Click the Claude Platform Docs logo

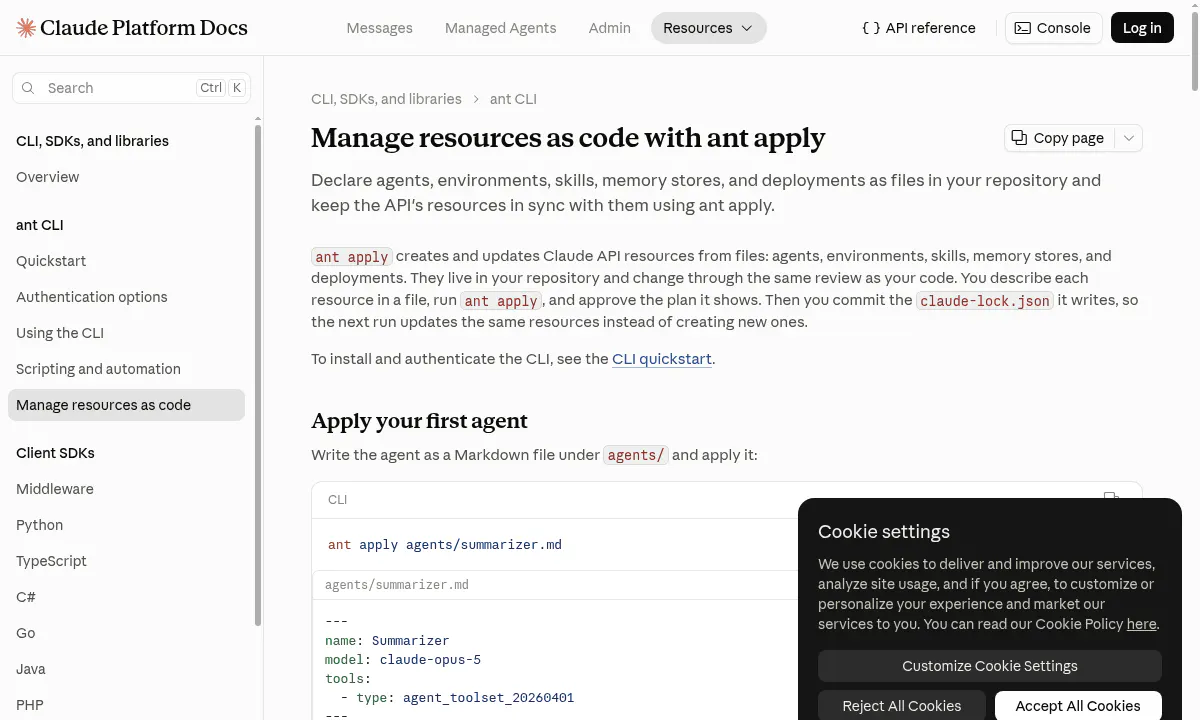click(132, 28)
